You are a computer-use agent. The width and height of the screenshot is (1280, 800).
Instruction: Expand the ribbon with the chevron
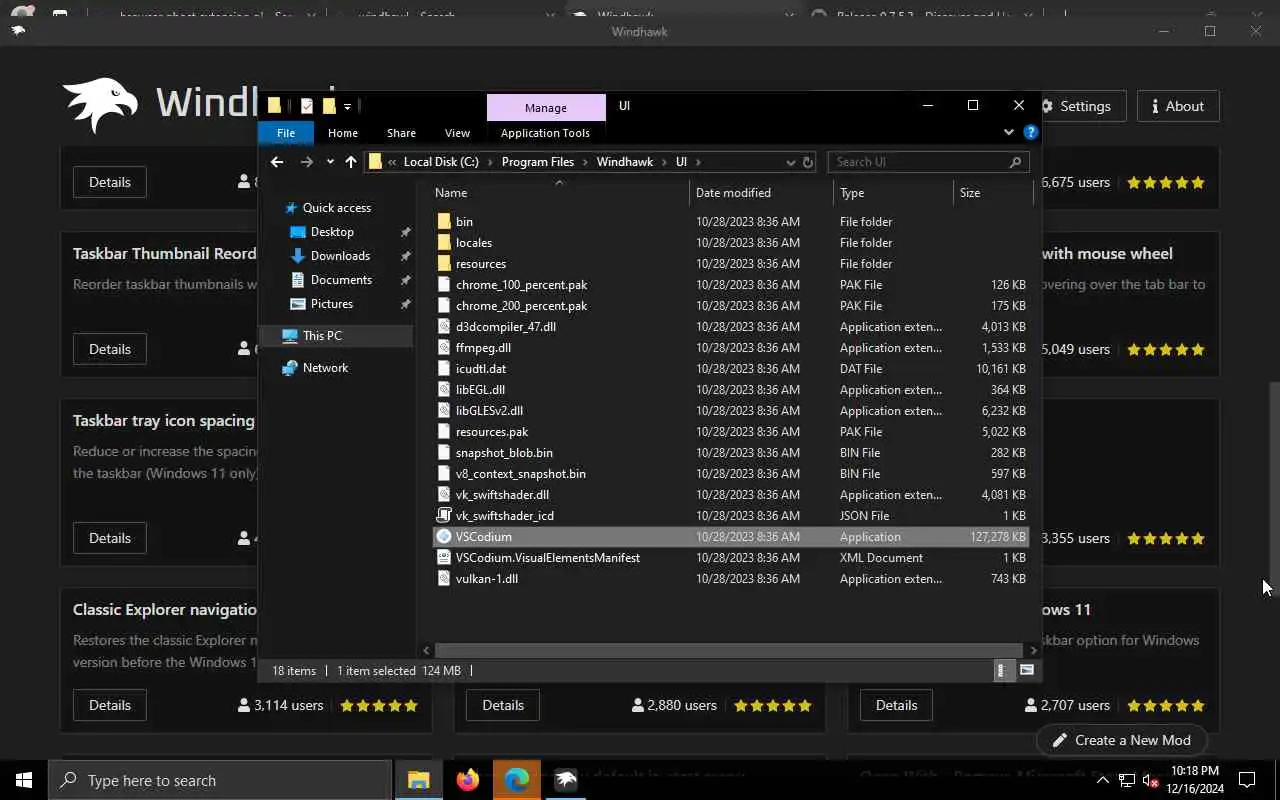[x=1008, y=132]
